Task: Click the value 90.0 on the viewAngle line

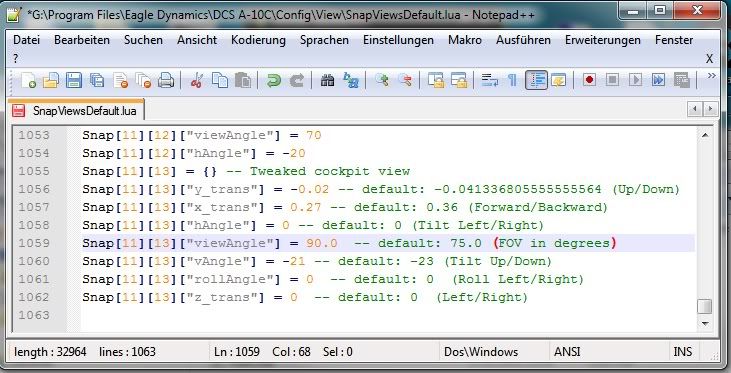Action: click(322, 243)
